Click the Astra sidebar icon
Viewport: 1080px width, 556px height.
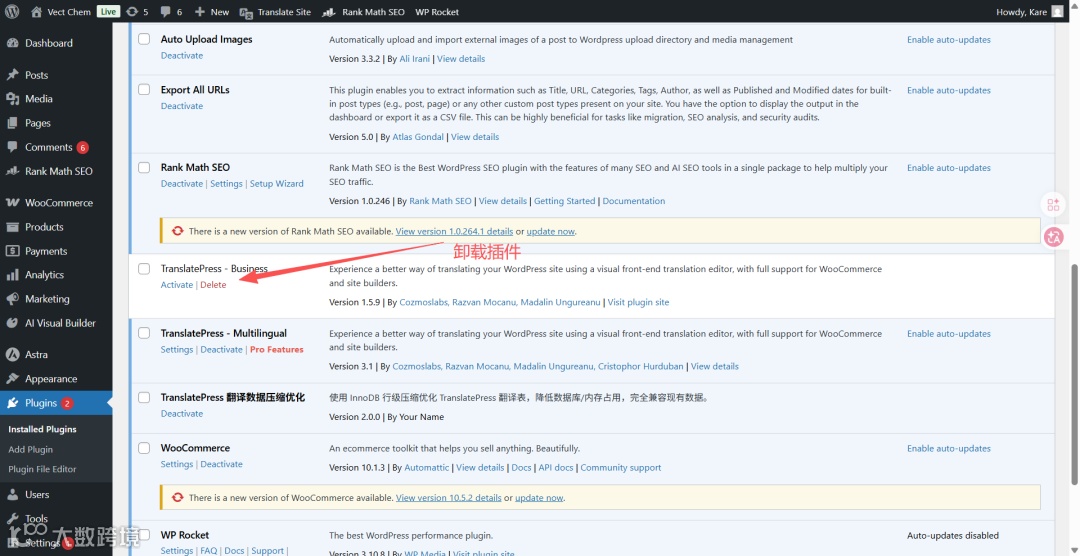[12, 354]
